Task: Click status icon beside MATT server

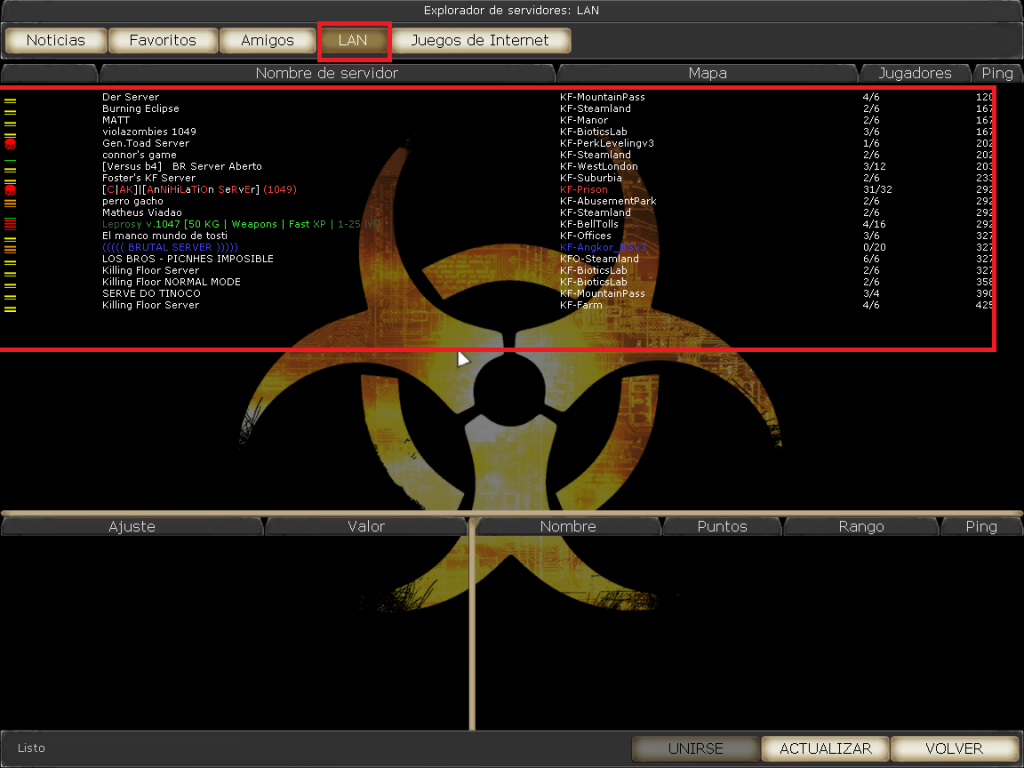Action: [10, 123]
